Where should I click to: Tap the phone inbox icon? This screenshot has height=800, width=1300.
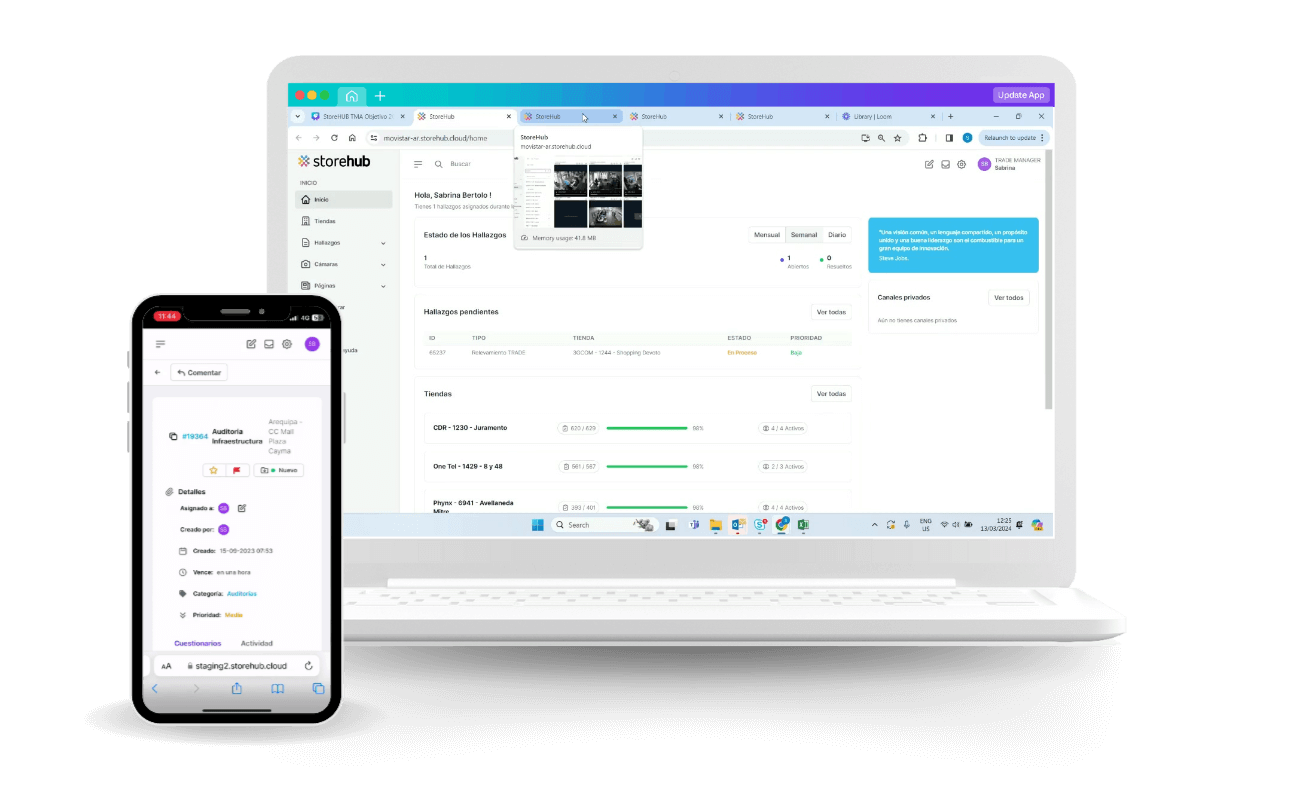(x=269, y=344)
